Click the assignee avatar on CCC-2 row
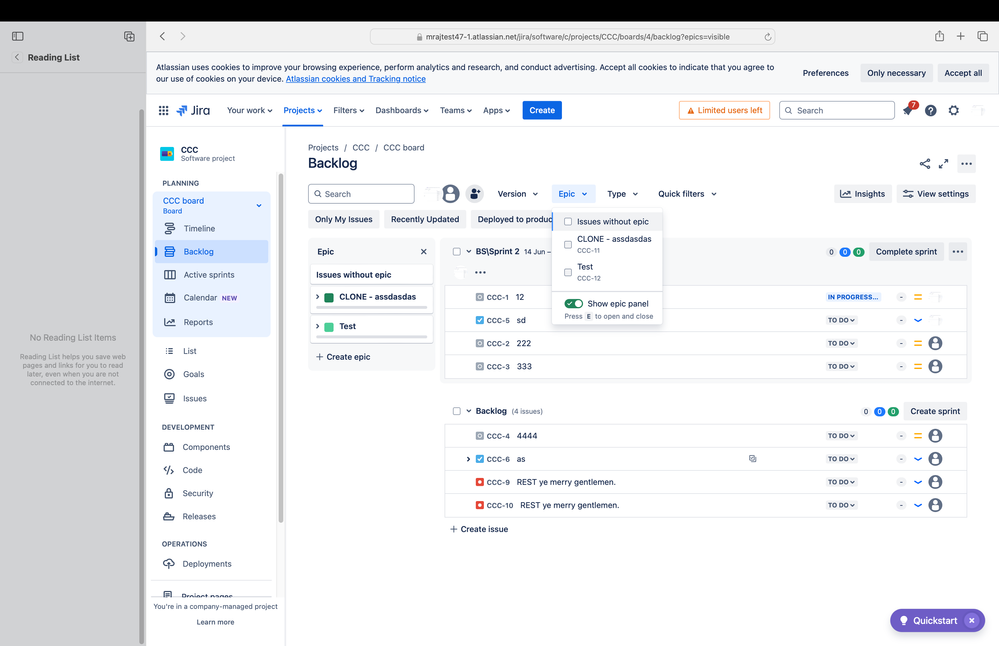 coord(935,343)
